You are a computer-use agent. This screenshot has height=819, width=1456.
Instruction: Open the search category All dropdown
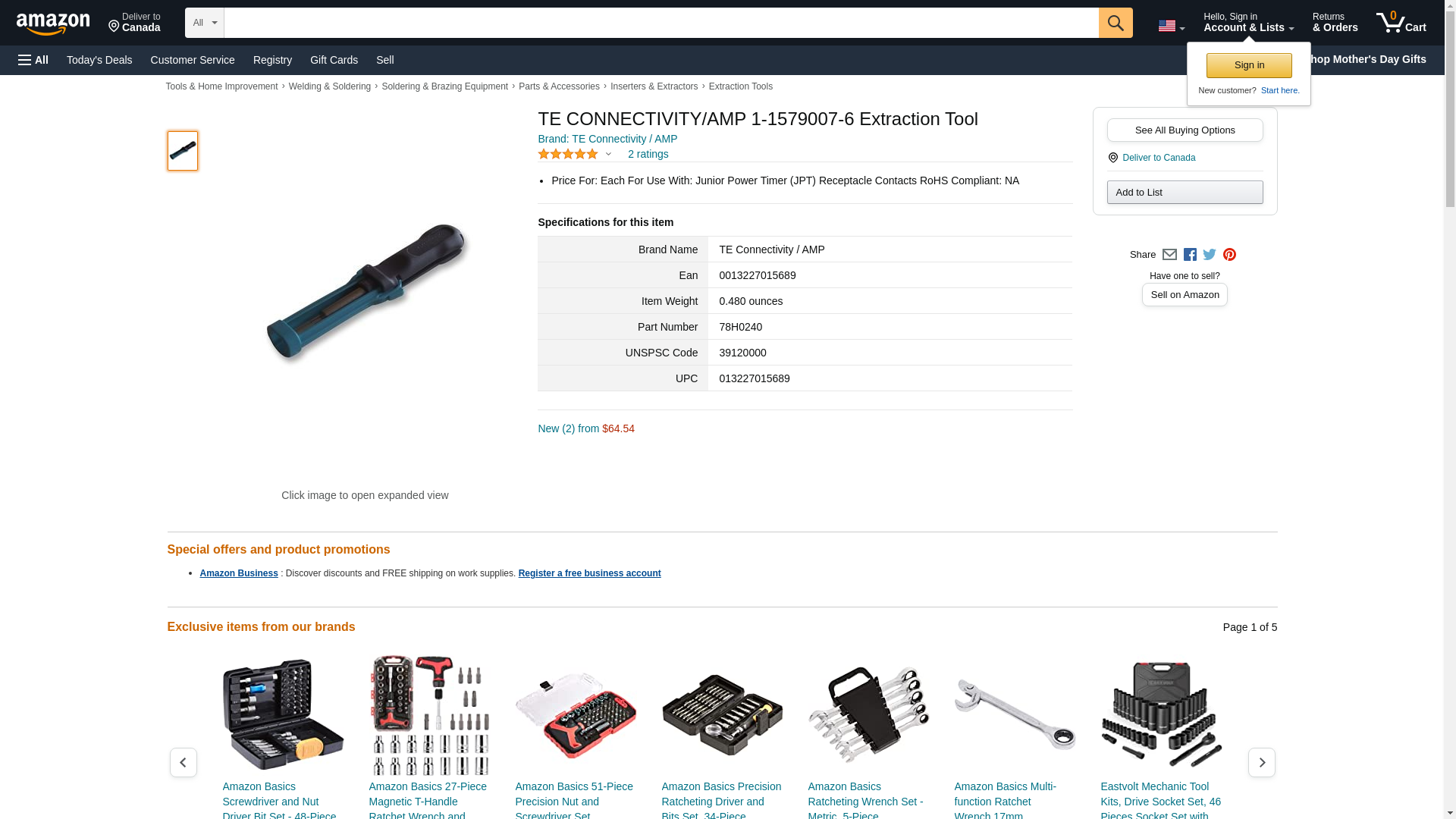(205, 23)
